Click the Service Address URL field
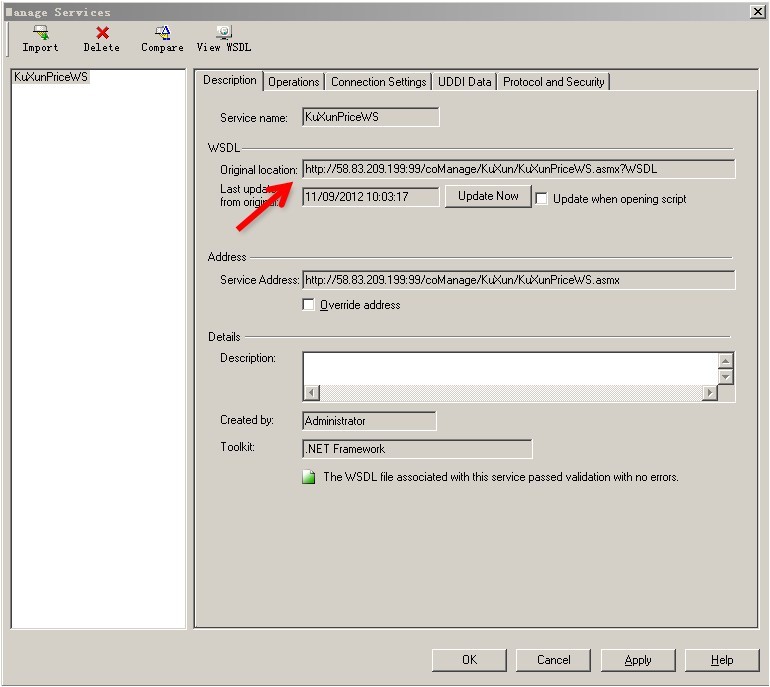This screenshot has width=770, height=687. click(519, 280)
